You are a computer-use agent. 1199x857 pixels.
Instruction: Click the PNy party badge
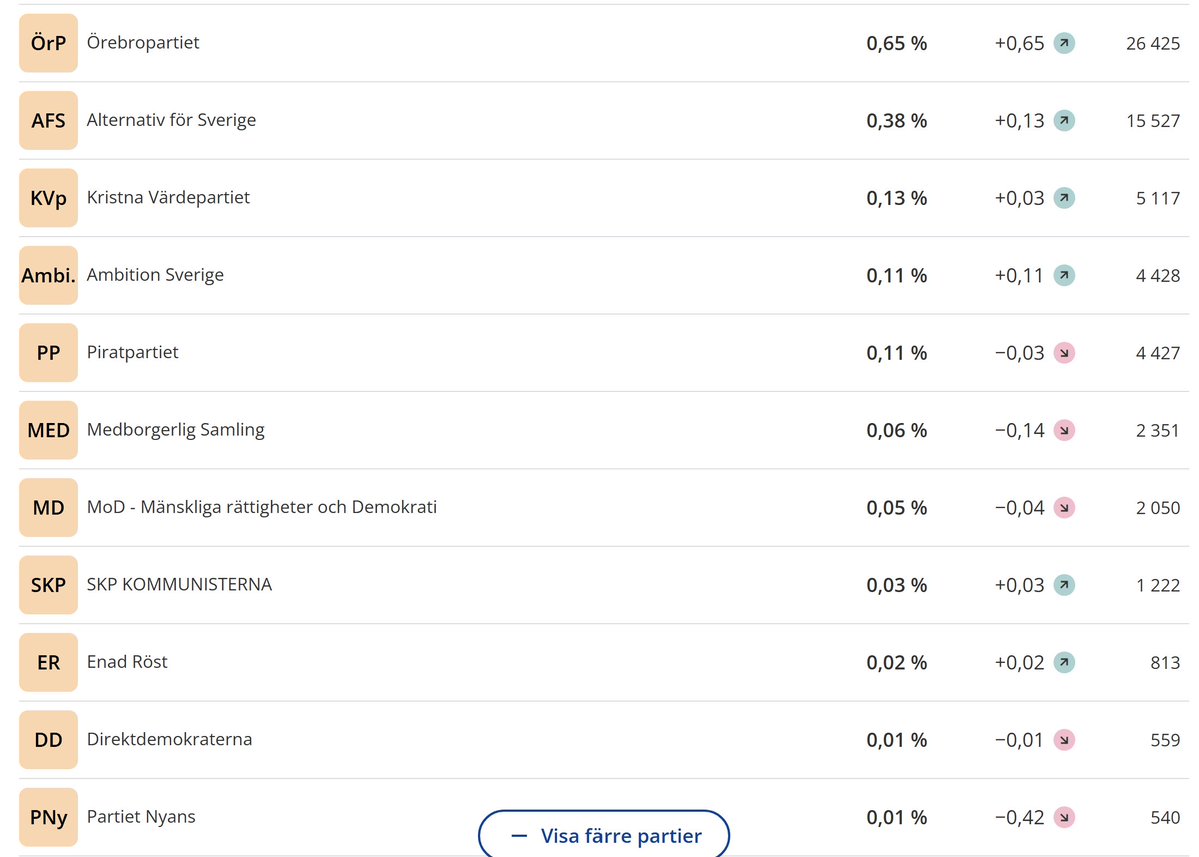tap(48, 817)
